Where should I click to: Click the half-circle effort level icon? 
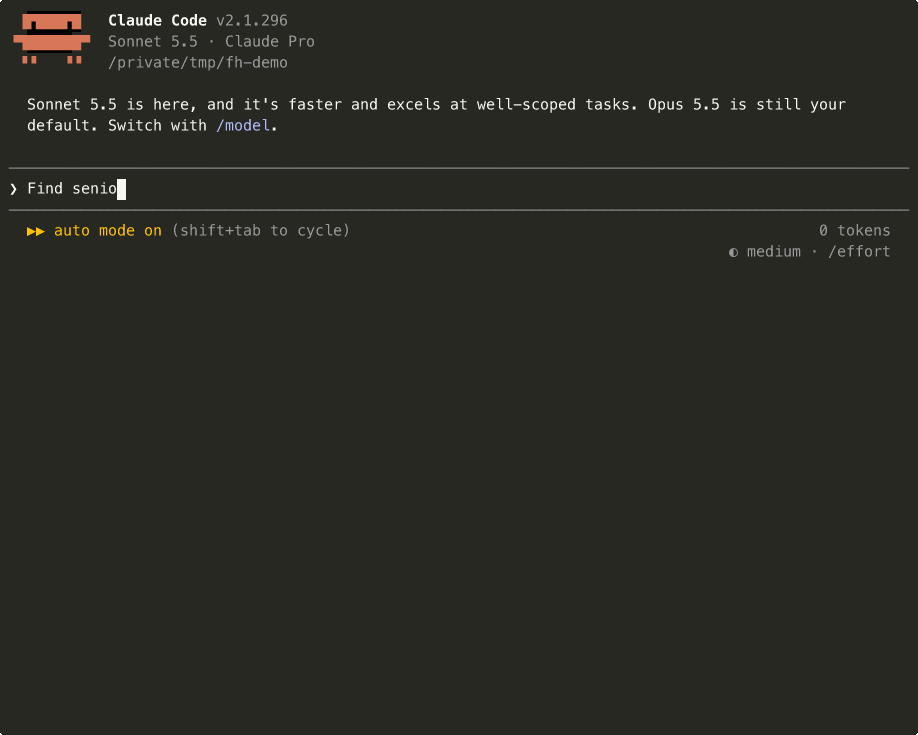pos(733,252)
